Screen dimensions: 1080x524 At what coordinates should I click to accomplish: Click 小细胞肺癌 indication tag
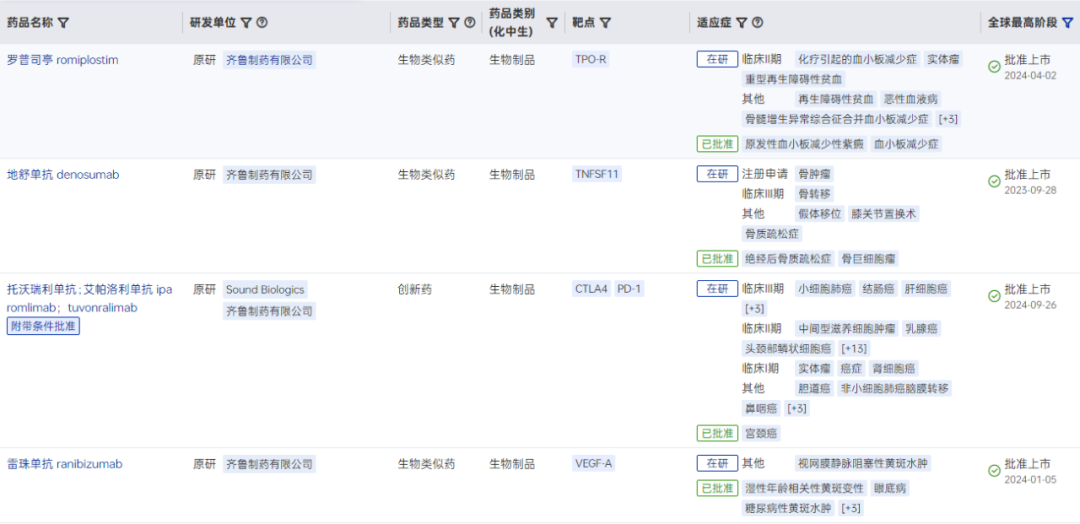click(826, 289)
